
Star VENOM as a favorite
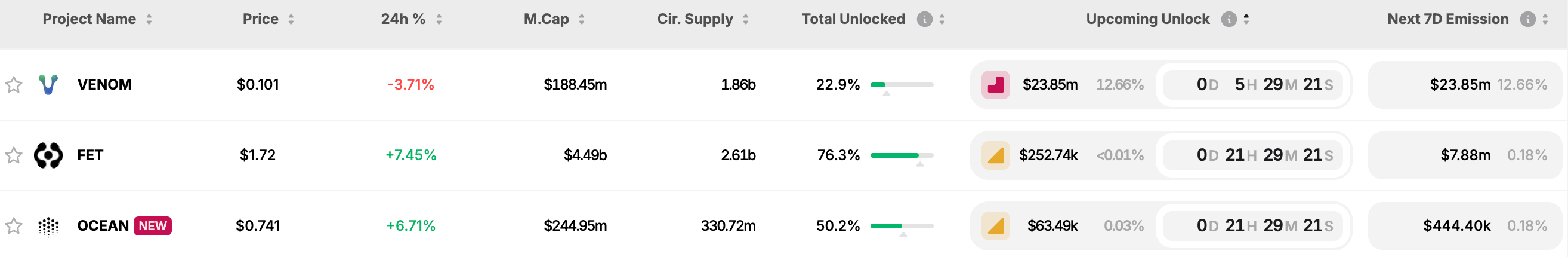pyautogui.click(x=14, y=84)
